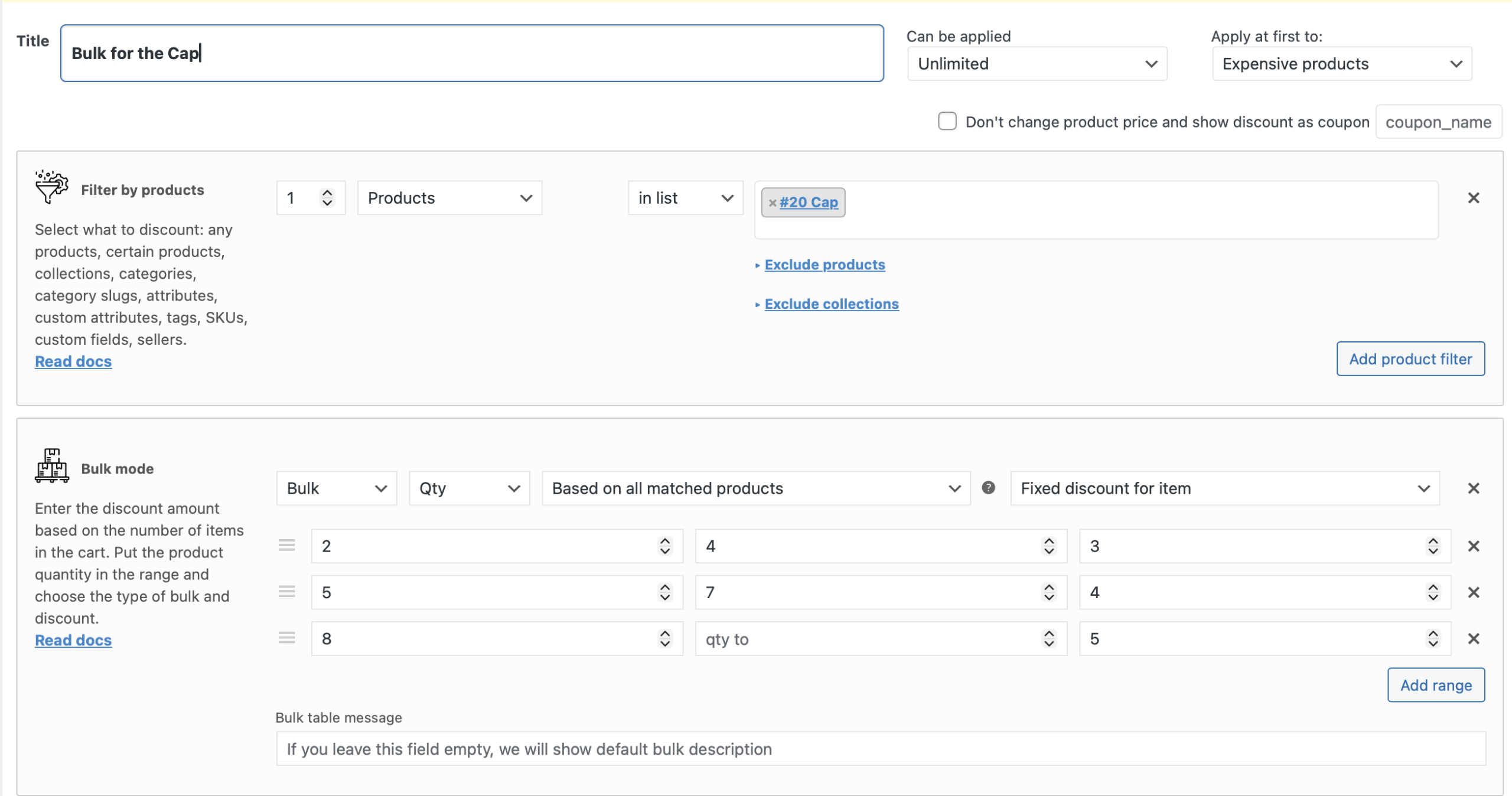Click the help question mark icon

[988, 488]
